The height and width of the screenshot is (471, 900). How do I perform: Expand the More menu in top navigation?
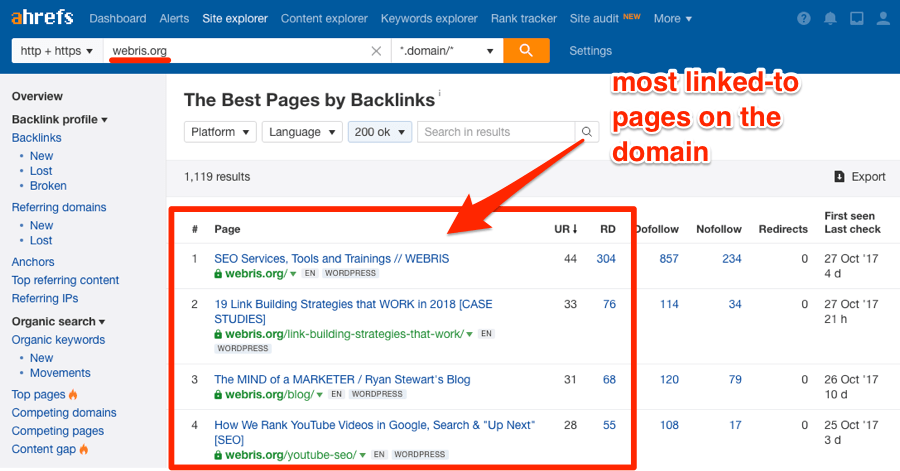[x=673, y=18]
